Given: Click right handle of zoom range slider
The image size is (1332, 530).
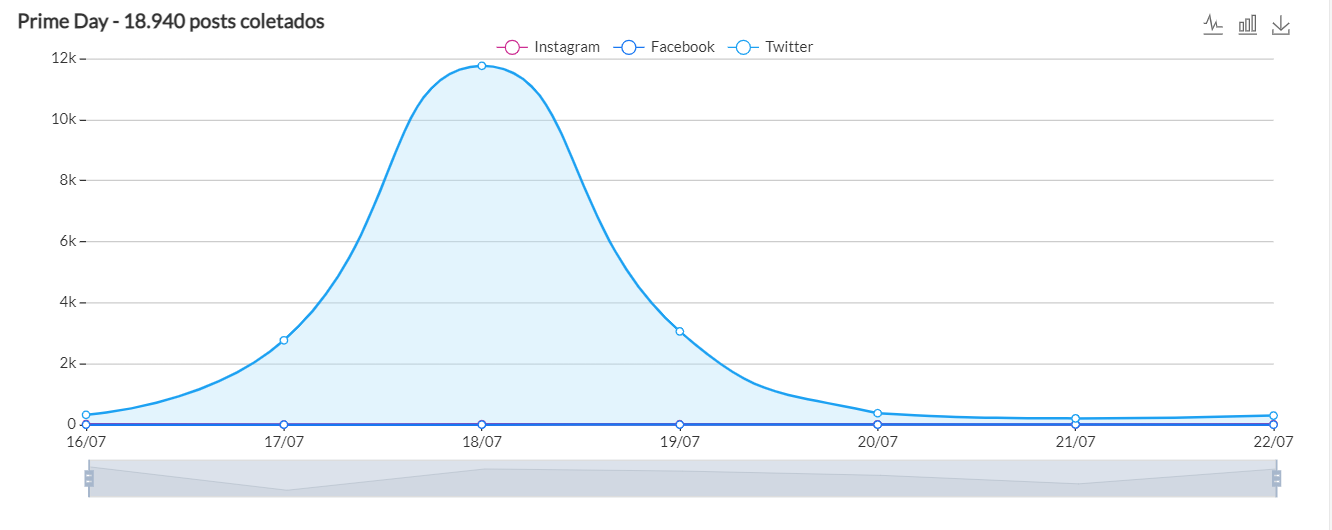Looking at the screenshot, I should tap(1276, 479).
